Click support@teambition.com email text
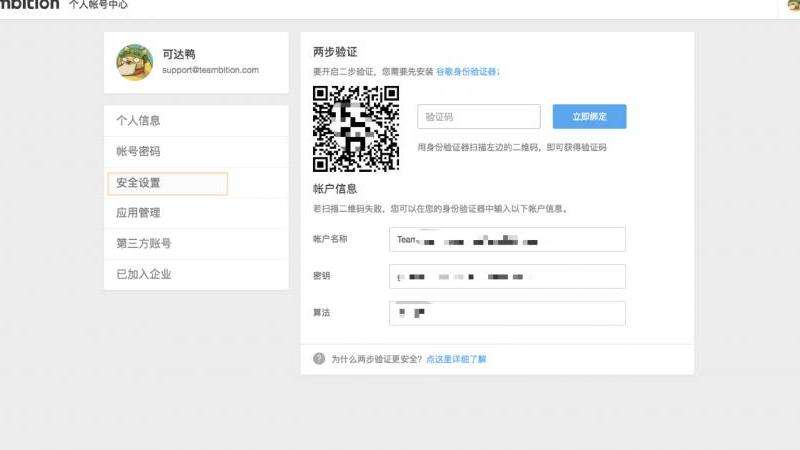 coord(210,70)
